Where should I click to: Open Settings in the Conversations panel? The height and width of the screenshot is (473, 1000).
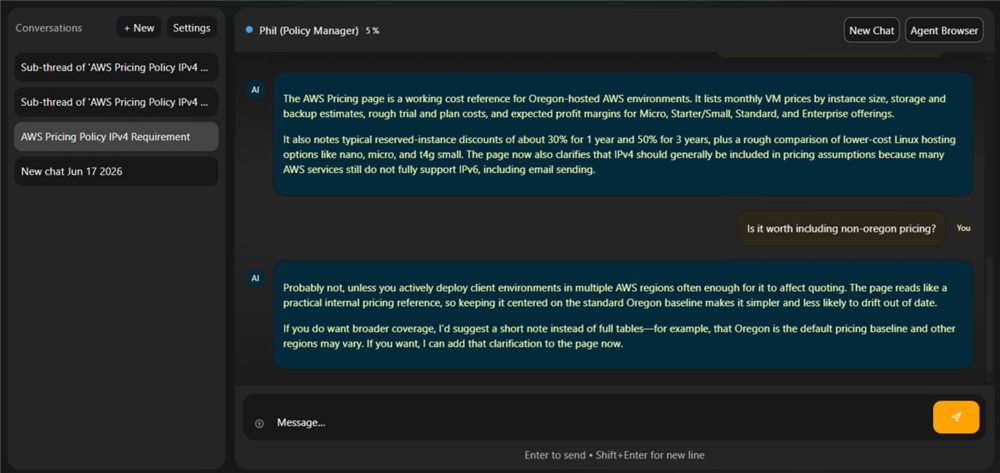(x=192, y=28)
